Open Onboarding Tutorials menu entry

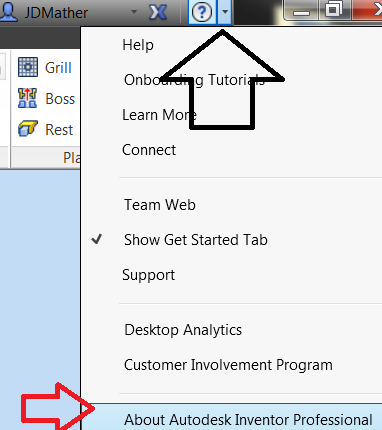point(194,80)
